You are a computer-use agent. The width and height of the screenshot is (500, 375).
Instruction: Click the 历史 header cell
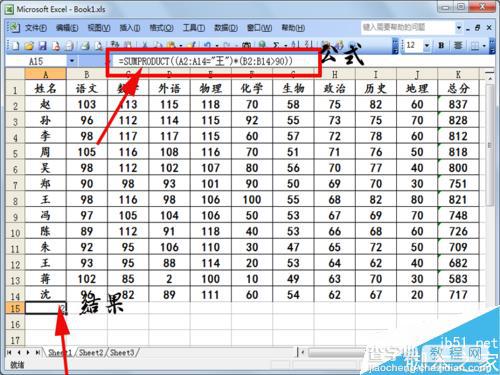(x=376, y=88)
